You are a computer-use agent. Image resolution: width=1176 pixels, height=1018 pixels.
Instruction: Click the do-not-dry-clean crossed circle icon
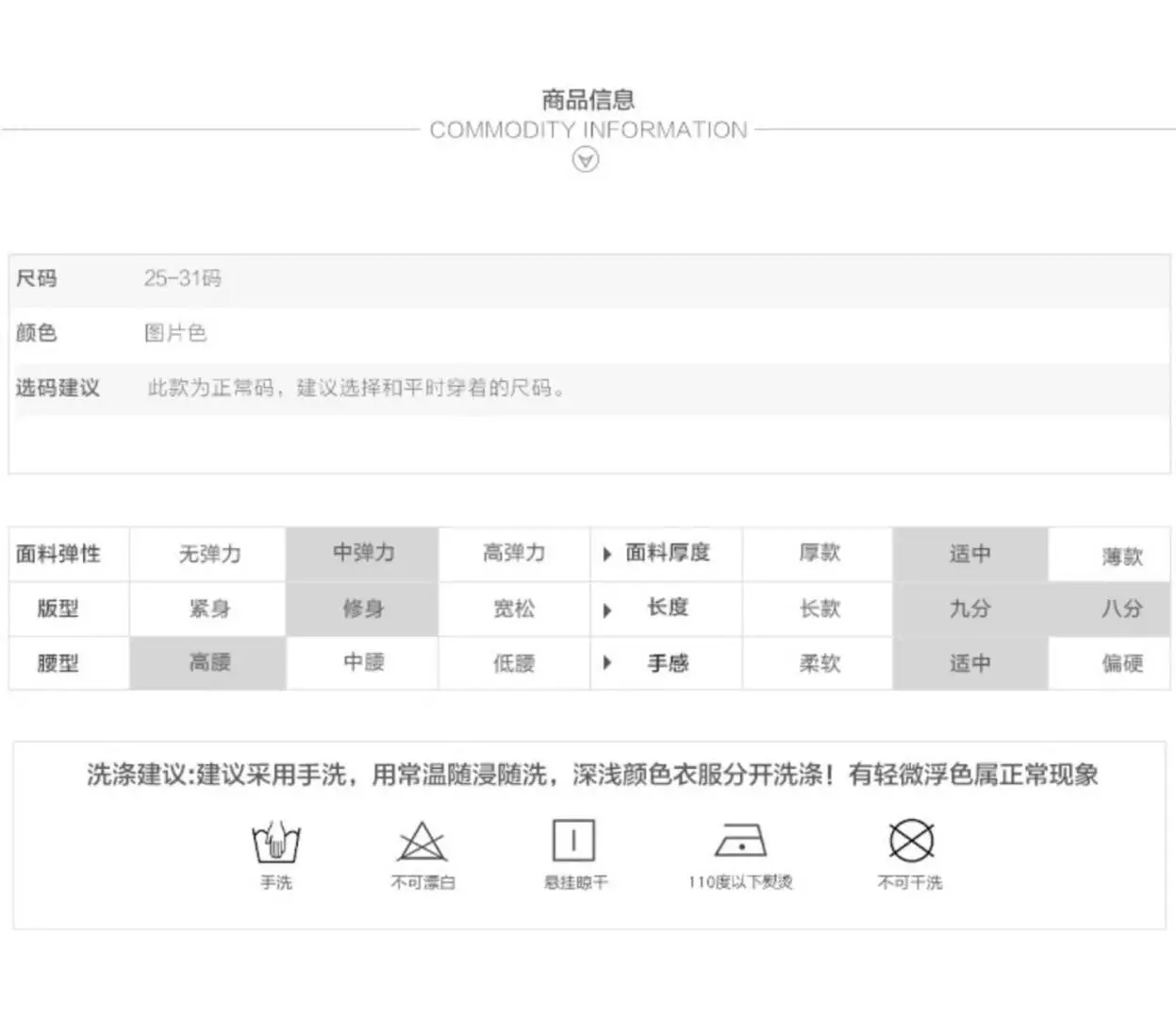pos(911,840)
